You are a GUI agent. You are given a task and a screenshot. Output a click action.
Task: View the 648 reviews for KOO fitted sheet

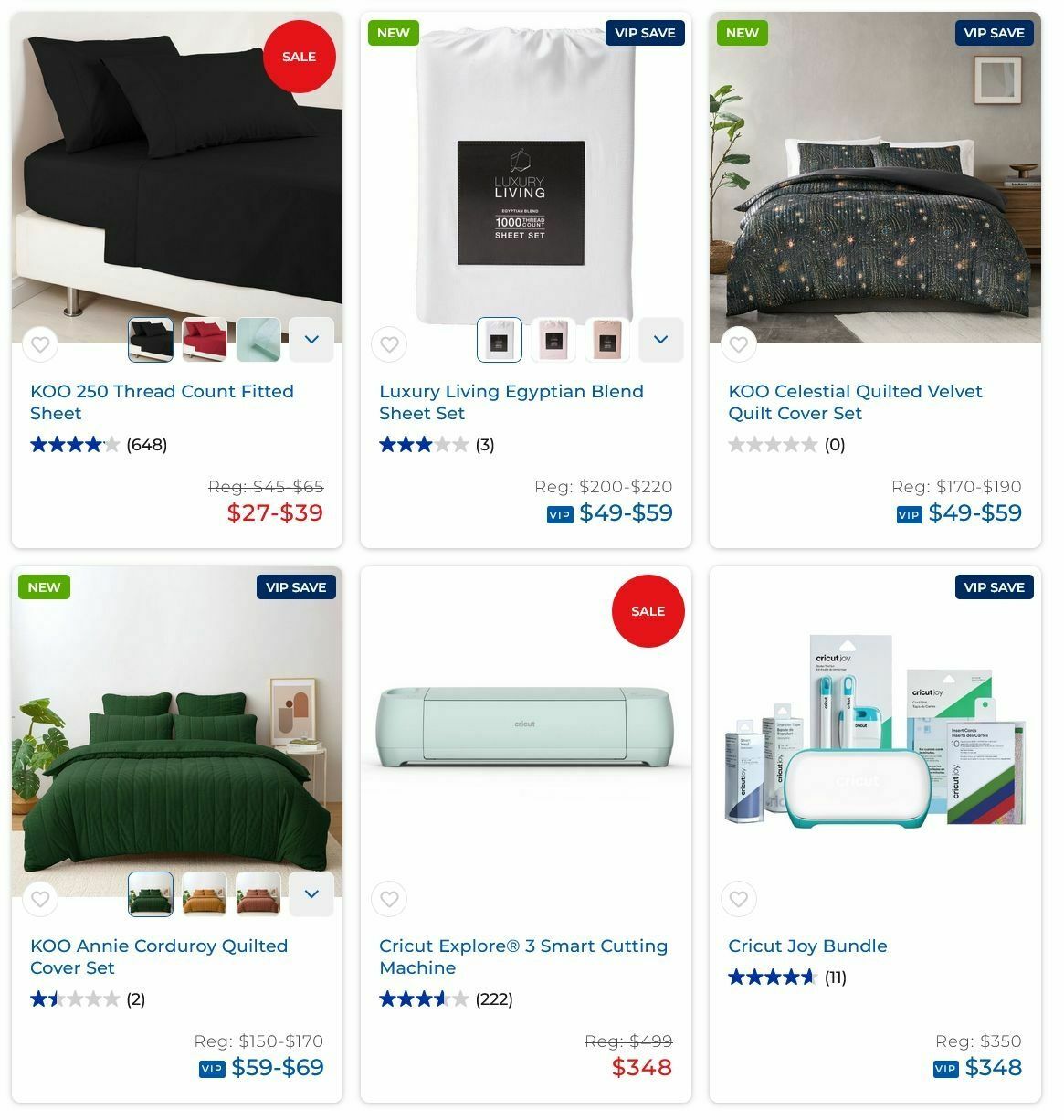coord(146,445)
